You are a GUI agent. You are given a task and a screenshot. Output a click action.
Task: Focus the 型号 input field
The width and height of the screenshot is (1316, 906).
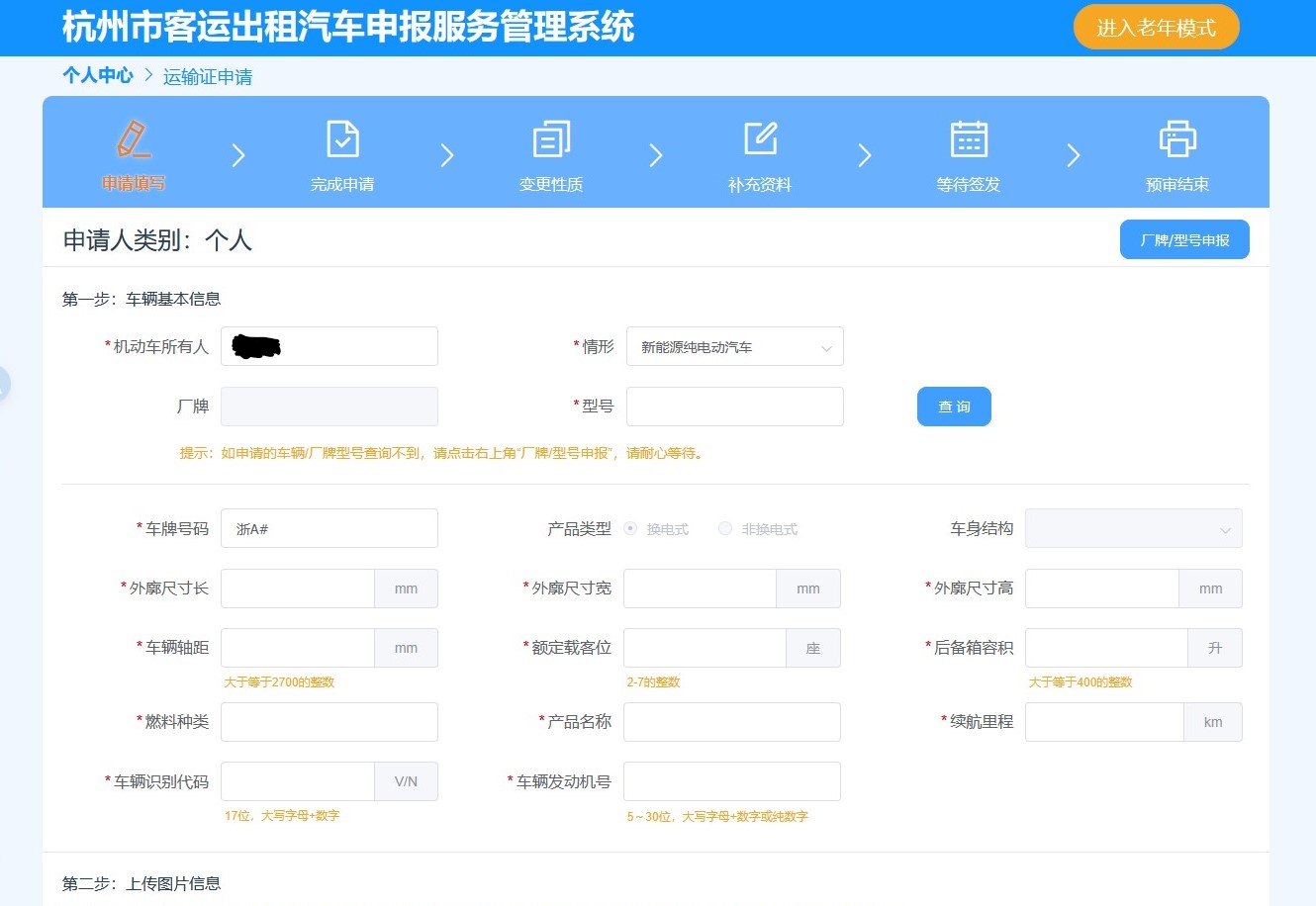click(x=734, y=407)
